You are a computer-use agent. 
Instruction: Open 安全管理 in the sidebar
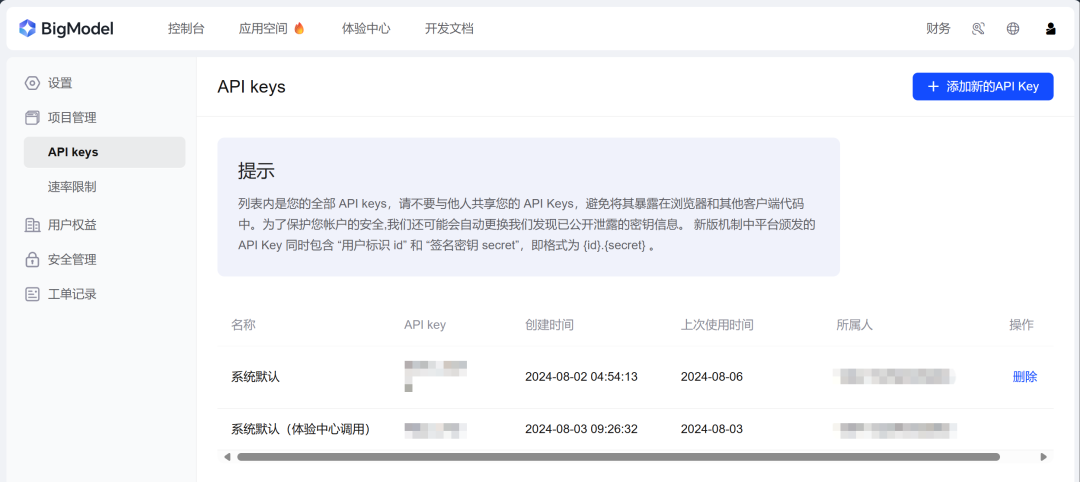click(x=72, y=260)
